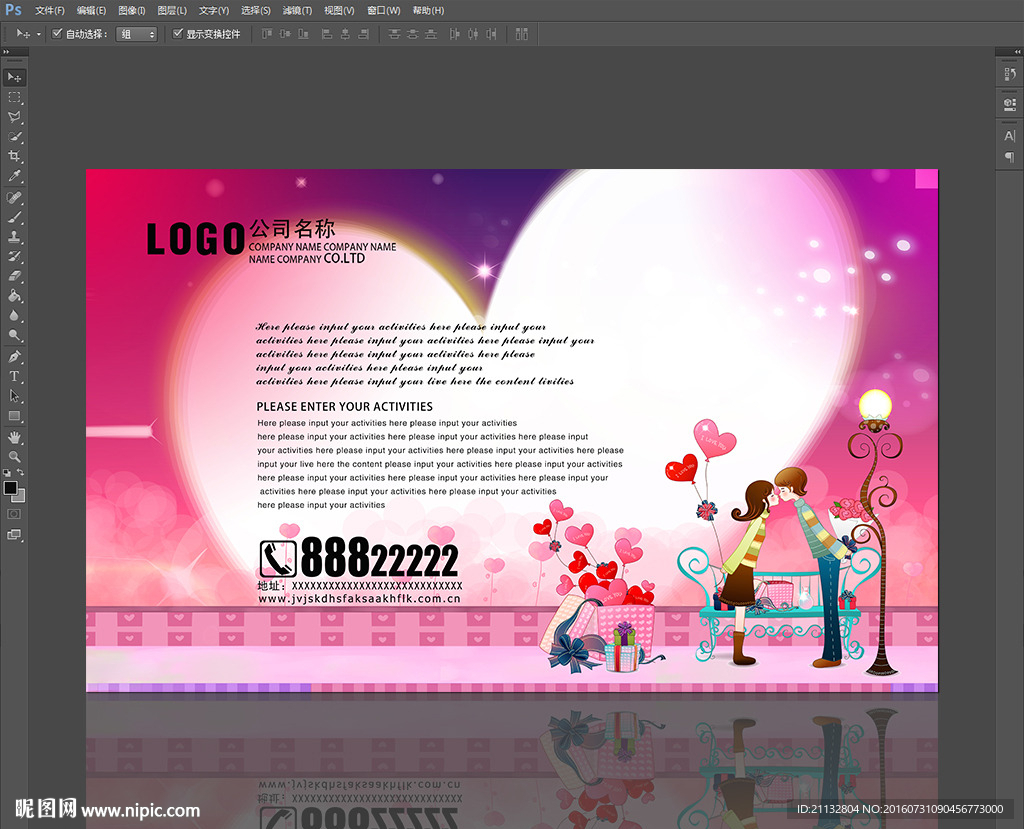Open the 滤镜(T) menu
This screenshot has height=829, width=1024.
click(297, 10)
